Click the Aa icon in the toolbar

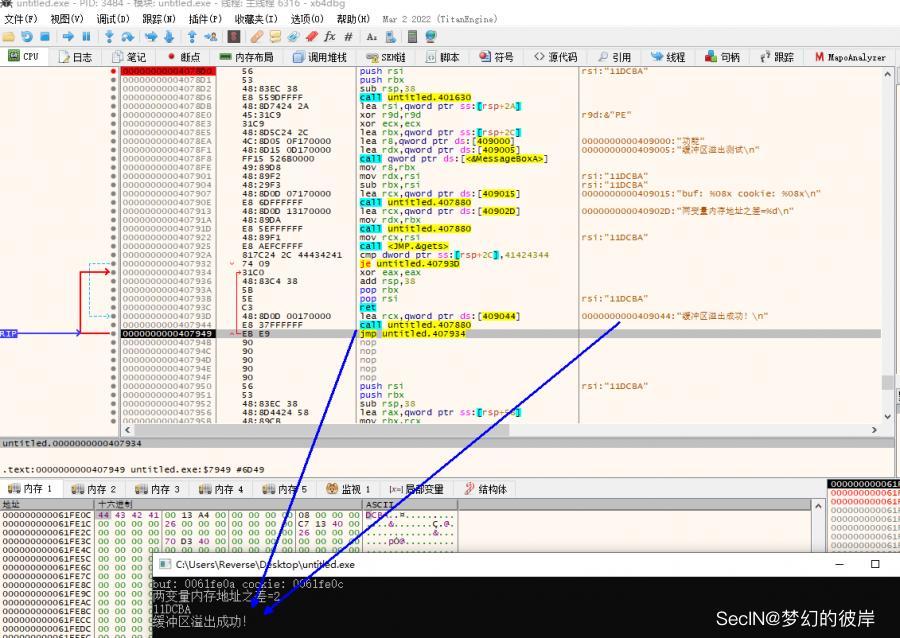371,37
